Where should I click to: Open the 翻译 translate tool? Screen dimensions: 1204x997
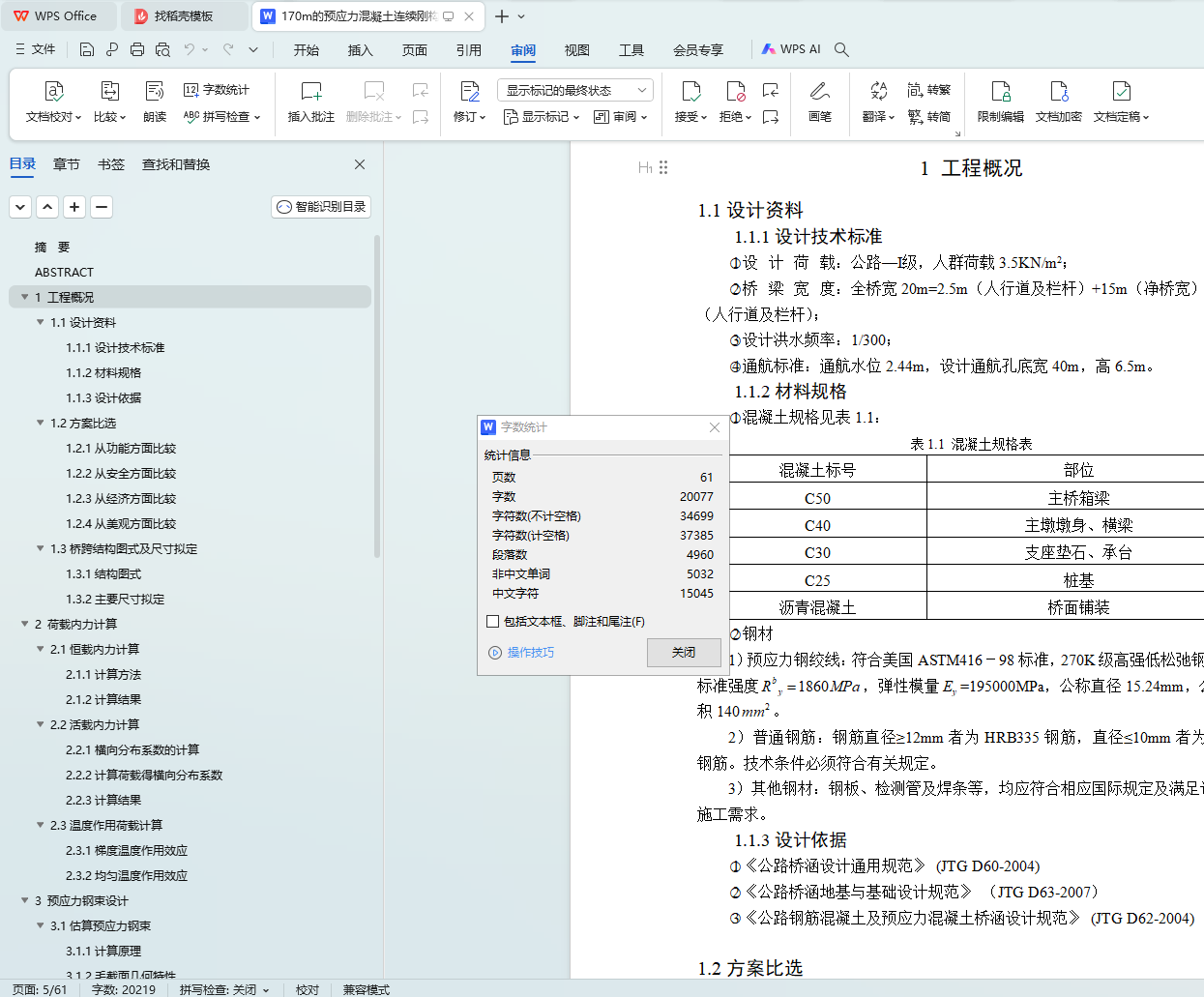pyautogui.click(x=878, y=103)
